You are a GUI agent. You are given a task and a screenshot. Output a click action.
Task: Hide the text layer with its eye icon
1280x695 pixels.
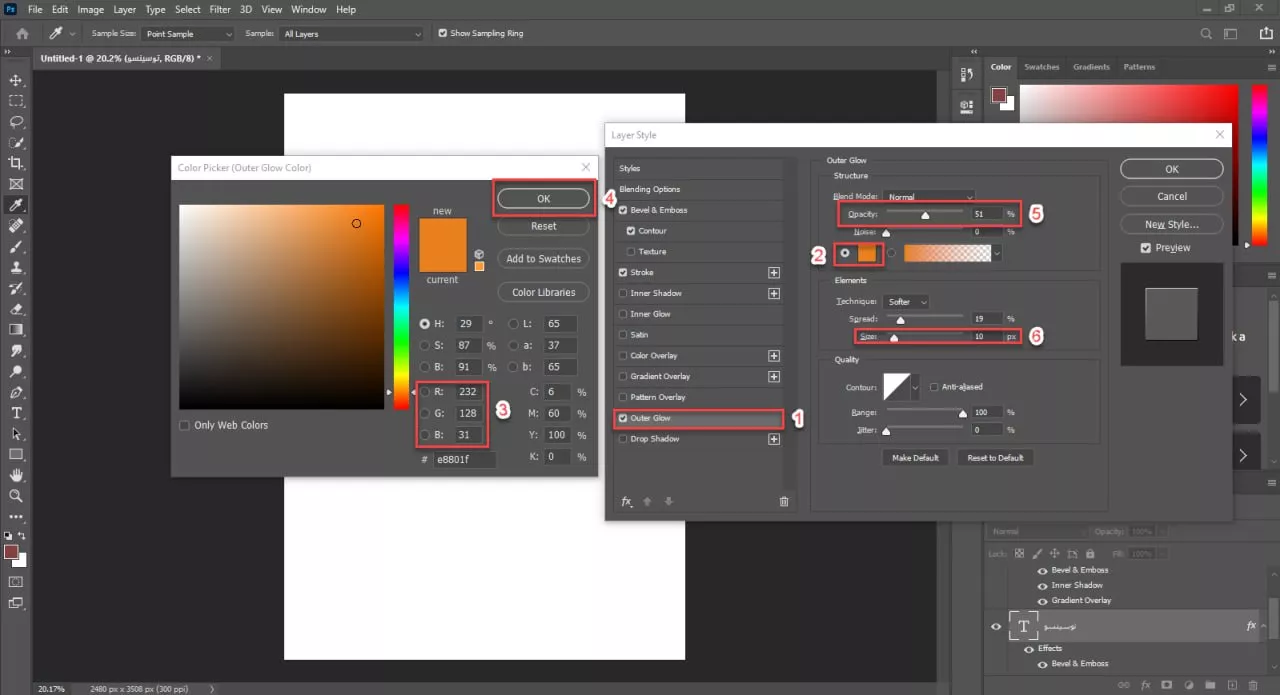[996, 626]
